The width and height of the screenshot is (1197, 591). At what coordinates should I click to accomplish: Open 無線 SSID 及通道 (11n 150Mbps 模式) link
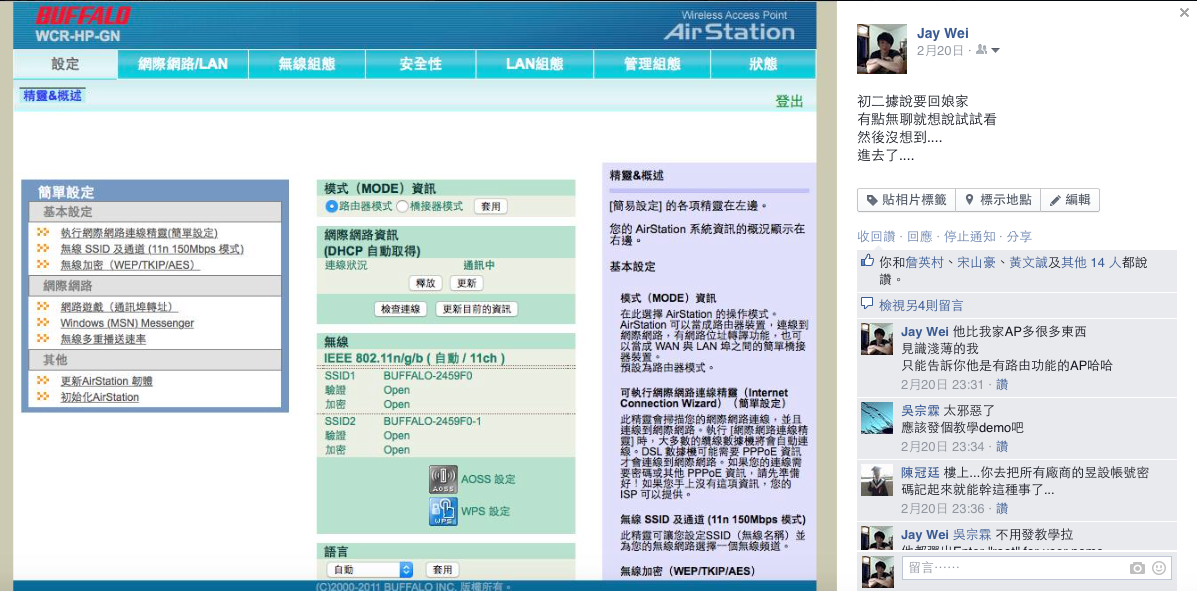(153, 249)
